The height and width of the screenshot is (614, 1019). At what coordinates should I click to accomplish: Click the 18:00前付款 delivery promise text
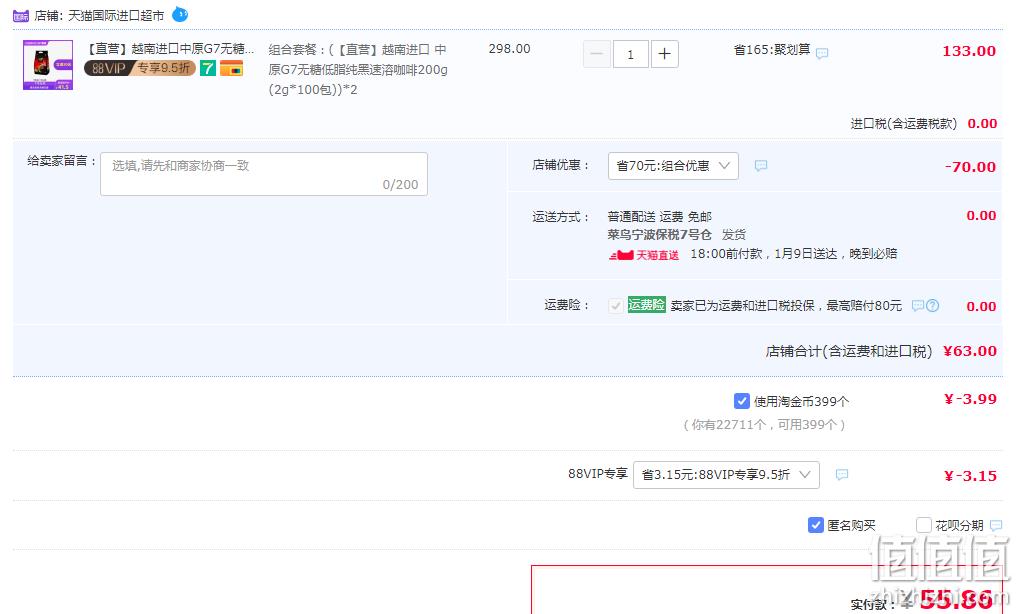coord(793,253)
